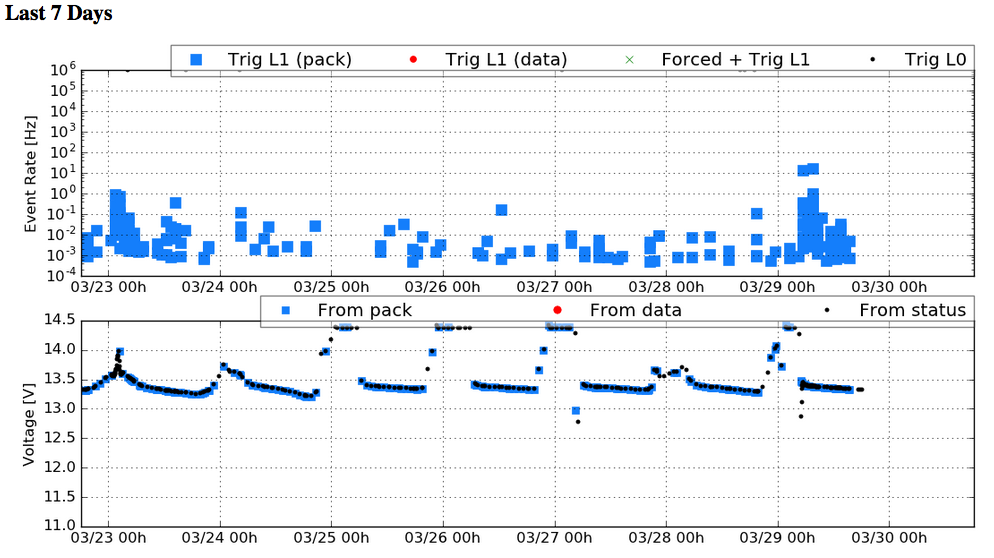The width and height of the screenshot is (994, 558).
Task: Click the 13.5 tick on the voltage axis
Action: (59, 379)
